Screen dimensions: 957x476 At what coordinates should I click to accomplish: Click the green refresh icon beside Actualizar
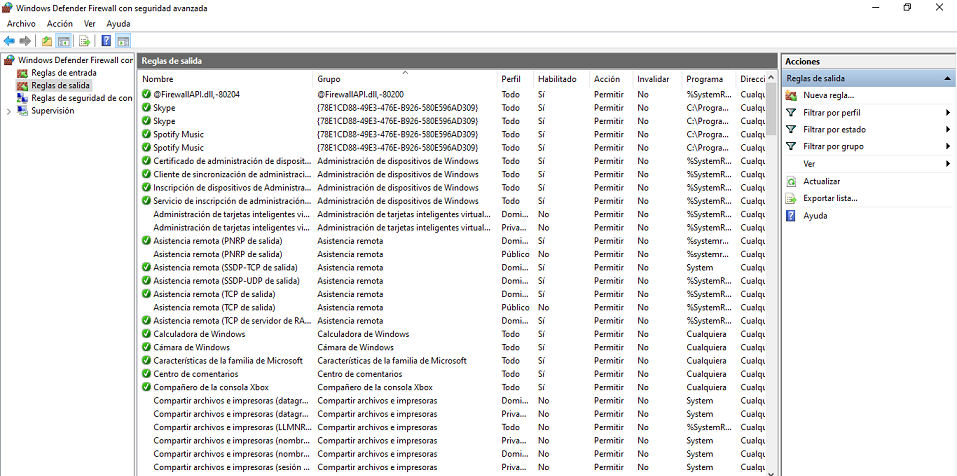791,181
